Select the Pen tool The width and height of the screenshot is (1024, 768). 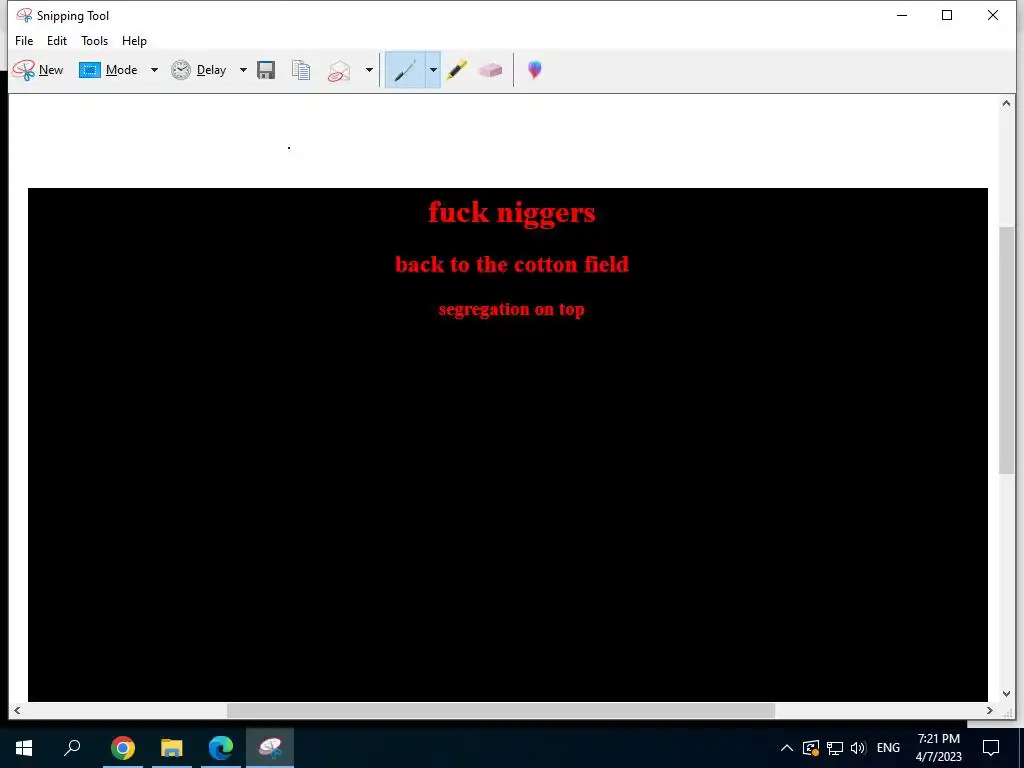pos(406,70)
